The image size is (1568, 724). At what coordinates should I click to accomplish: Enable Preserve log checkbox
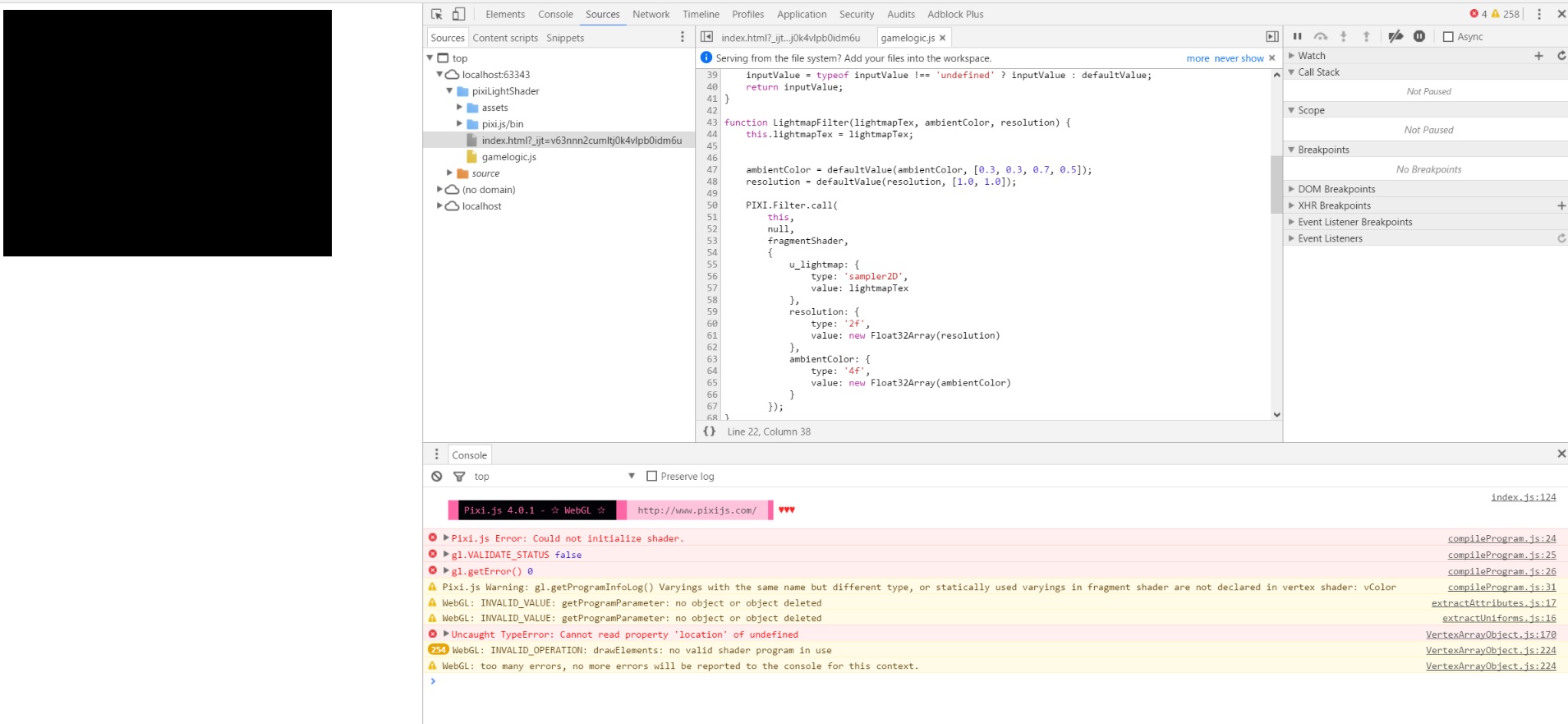coord(651,476)
